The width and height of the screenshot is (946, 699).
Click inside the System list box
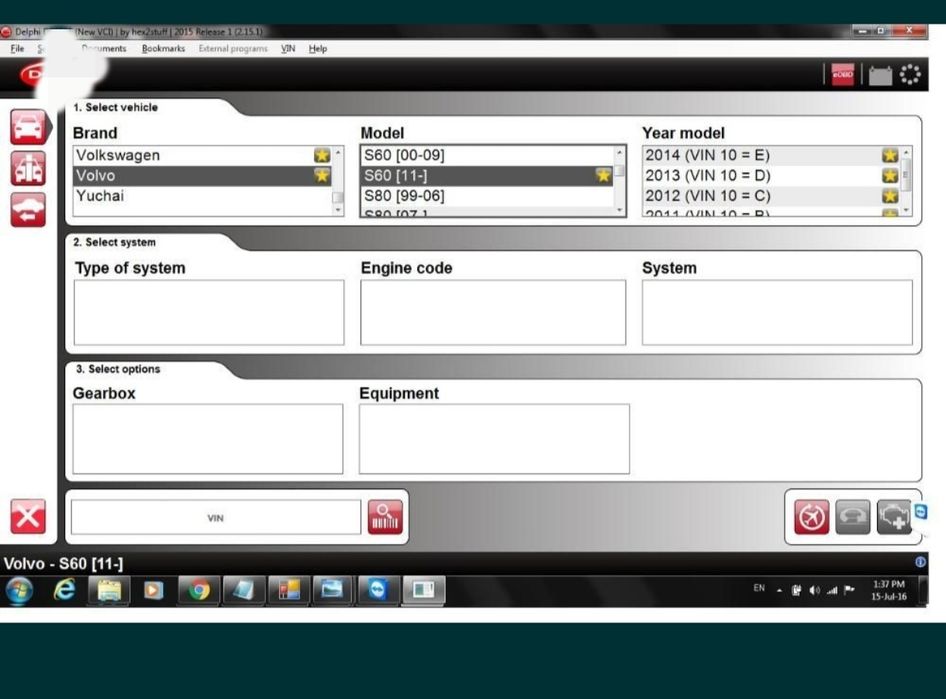777,312
